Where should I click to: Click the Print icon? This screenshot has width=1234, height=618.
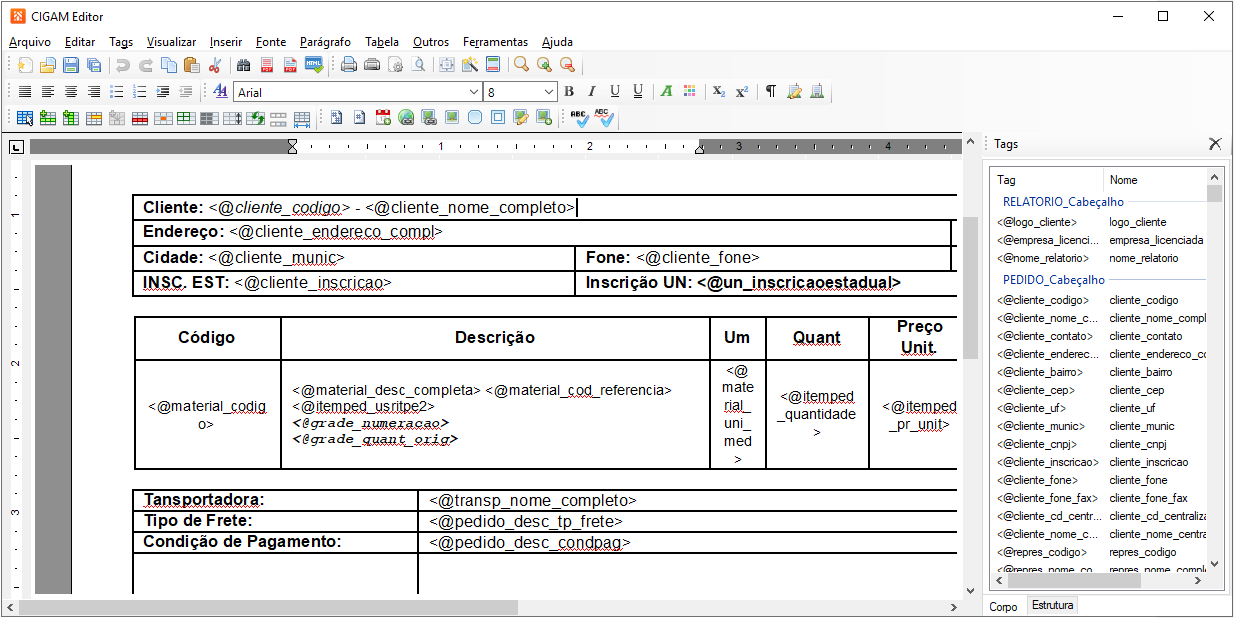(349, 65)
